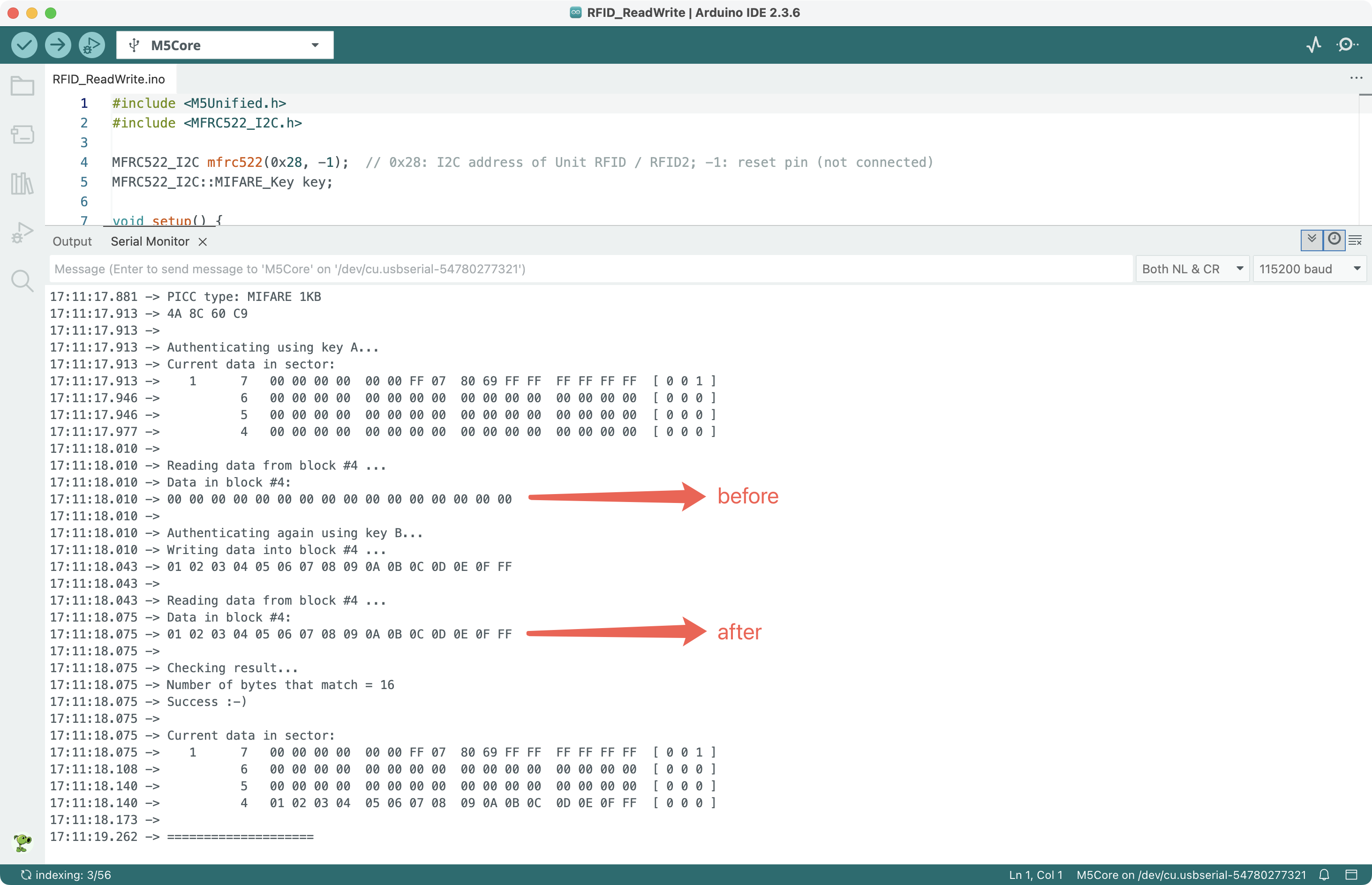Viewport: 1372px width, 885px height.
Task: Open the notifications bell icon
Action: [1324, 875]
